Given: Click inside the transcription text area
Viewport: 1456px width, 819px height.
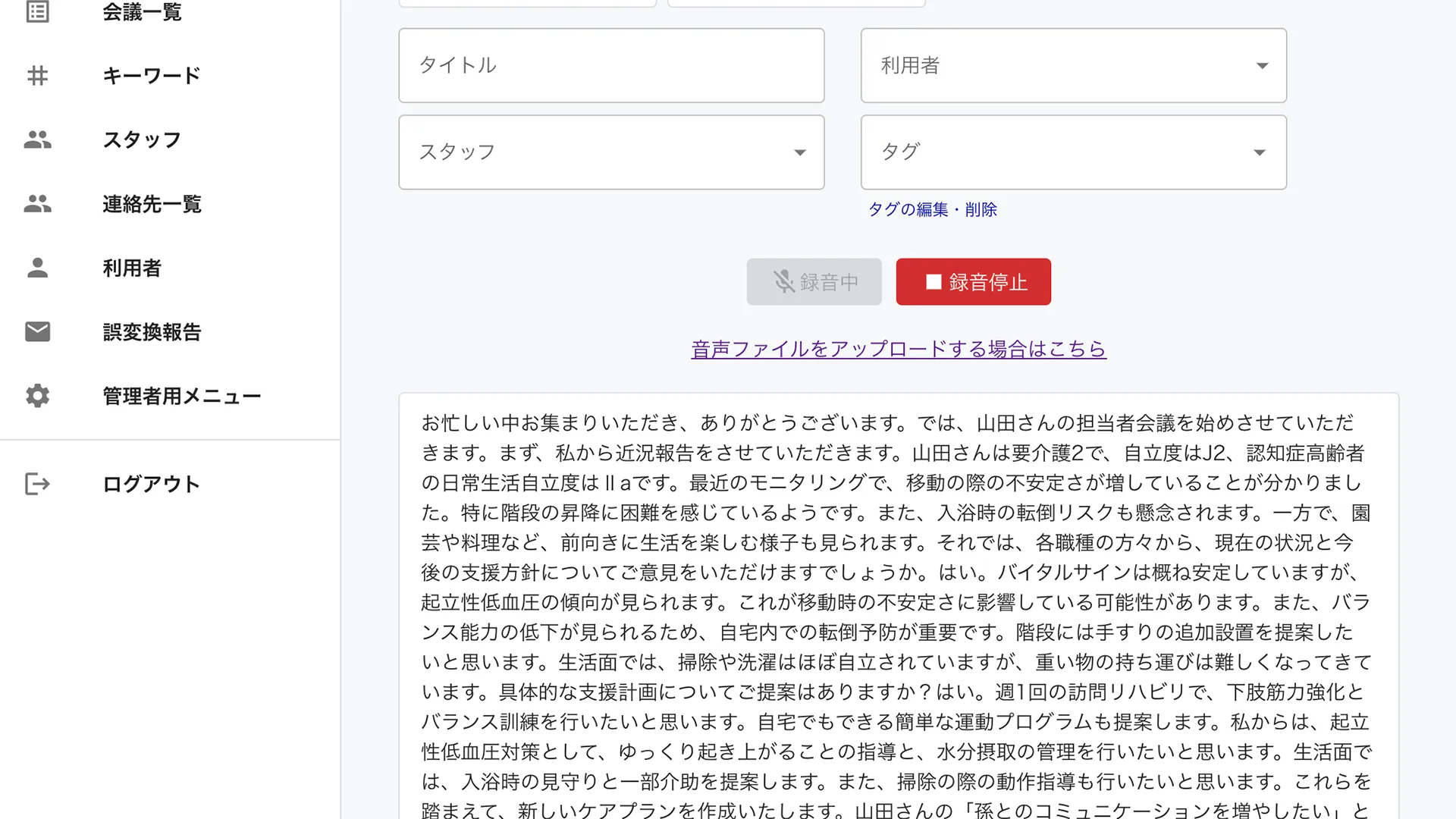Looking at the screenshot, I should 899,607.
